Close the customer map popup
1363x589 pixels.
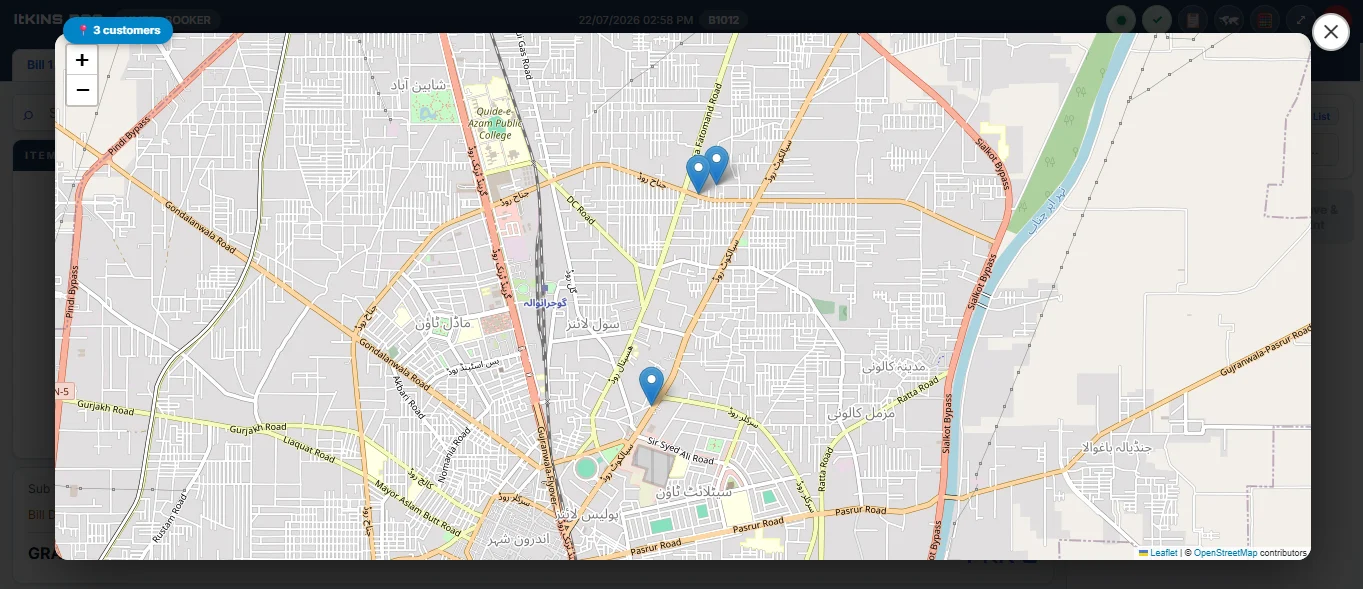click(1330, 32)
